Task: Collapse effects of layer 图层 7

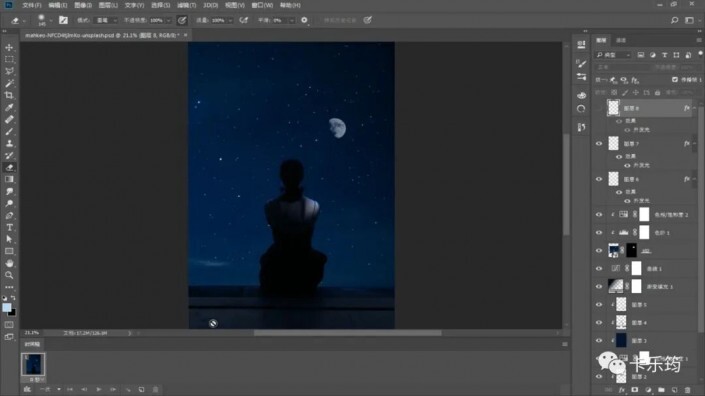Action: (695, 144)
